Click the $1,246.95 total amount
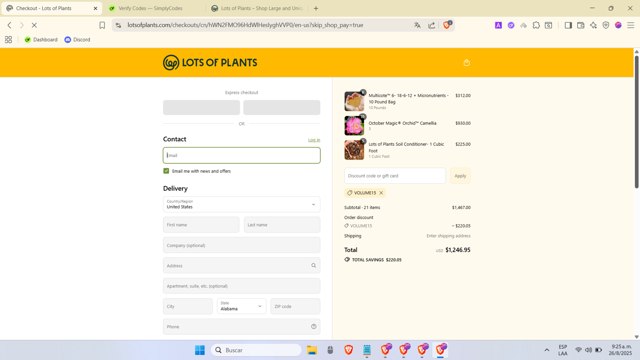 [458, 250]
